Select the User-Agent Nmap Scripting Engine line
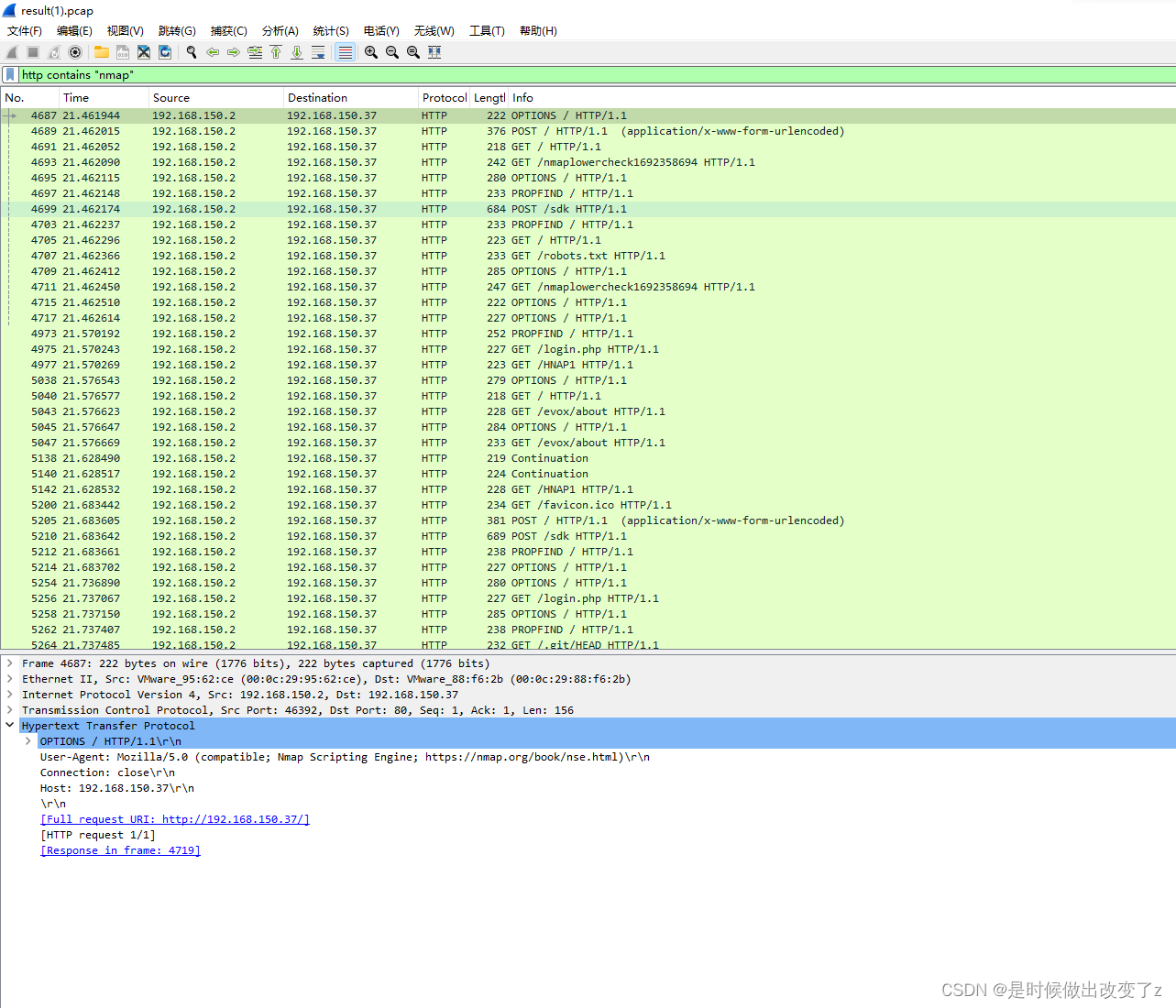Image resolution: width=1176 pixels, height=1008 pixels. [345, 757]
